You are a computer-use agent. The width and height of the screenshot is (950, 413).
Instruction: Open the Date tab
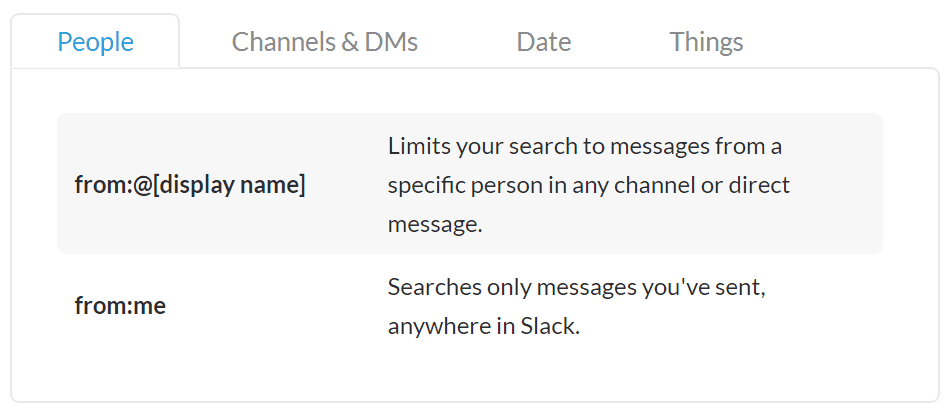(543, 42)
